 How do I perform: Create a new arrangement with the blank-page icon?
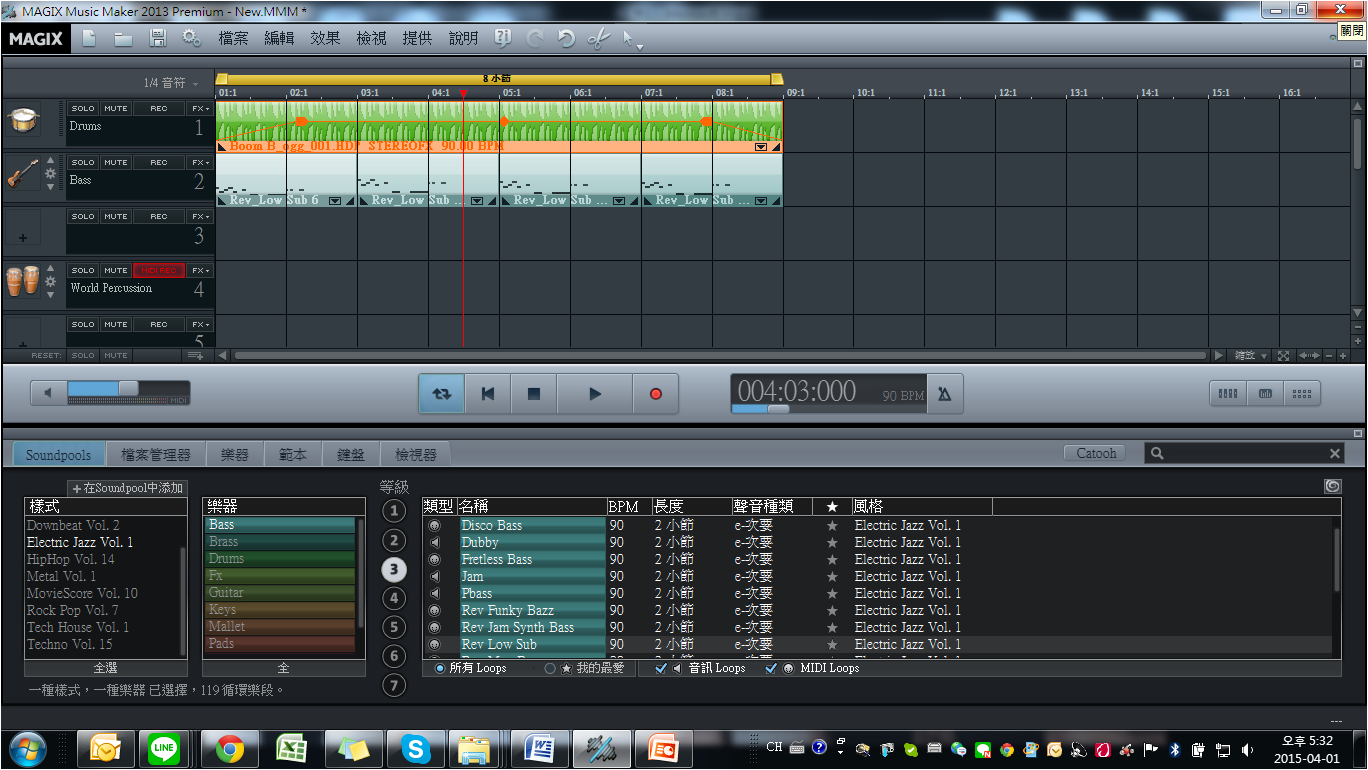pyautogui.click(x=89, y=39)
